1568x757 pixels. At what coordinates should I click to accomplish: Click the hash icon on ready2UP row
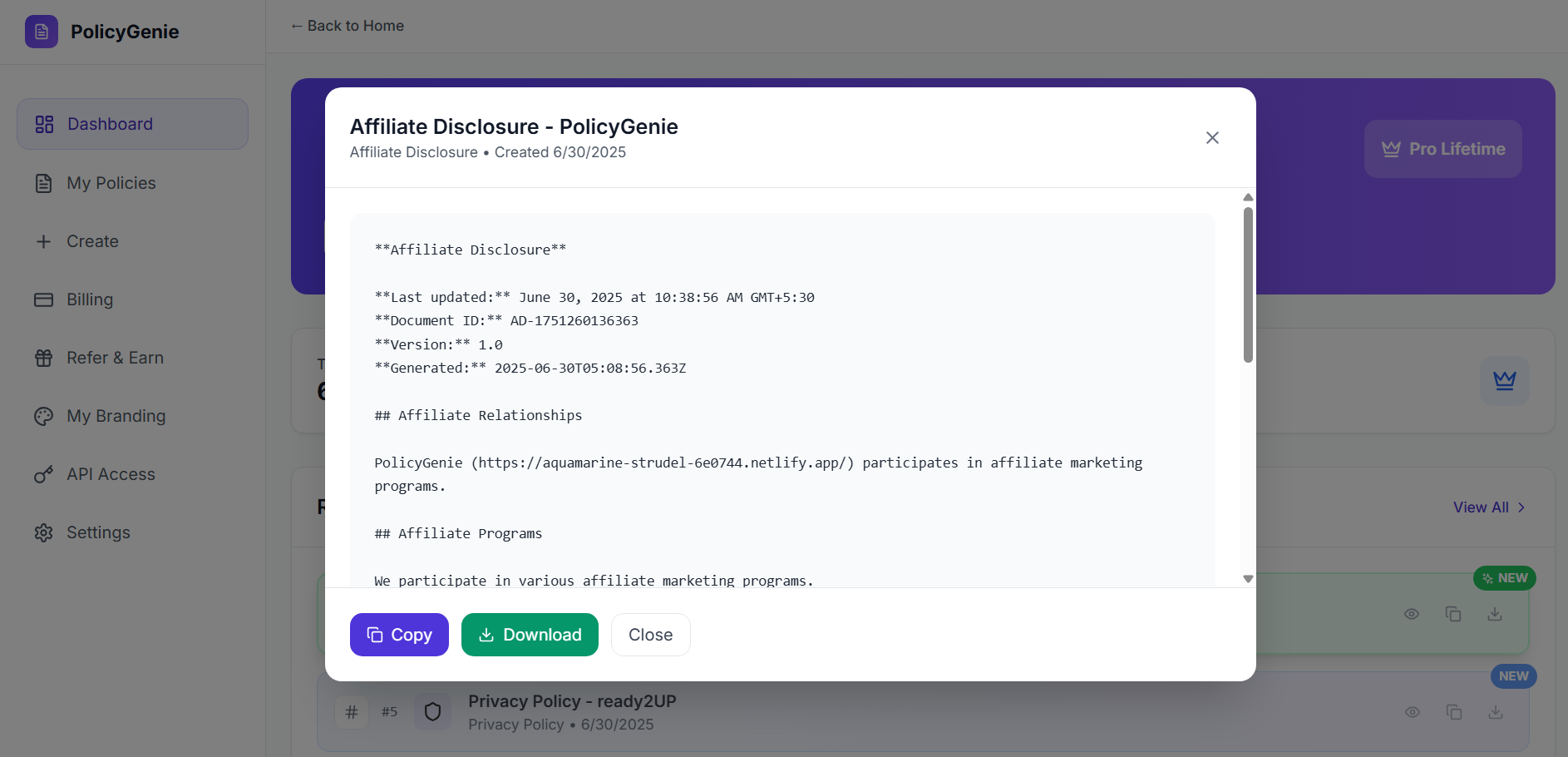(x=352, y=712)
